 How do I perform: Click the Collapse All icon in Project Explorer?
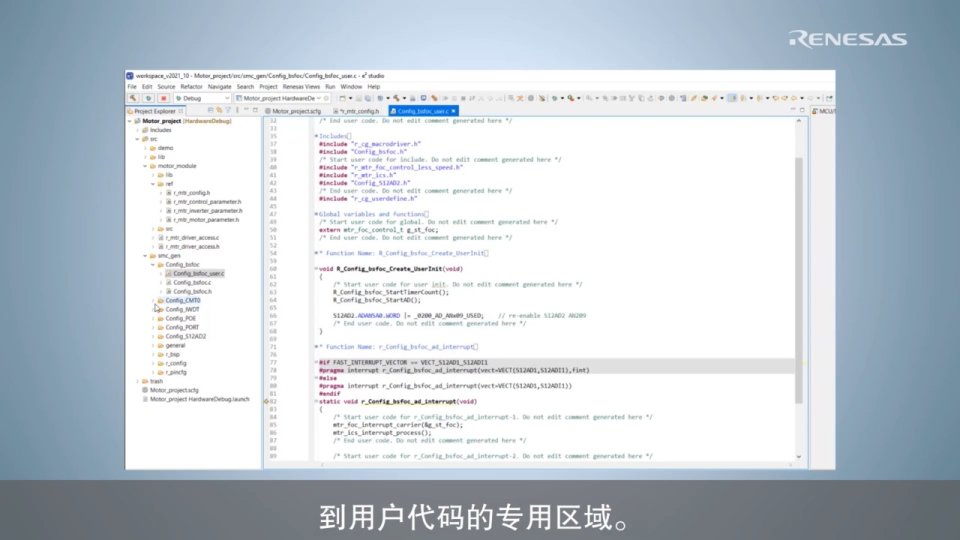click(x=210, y=110)
